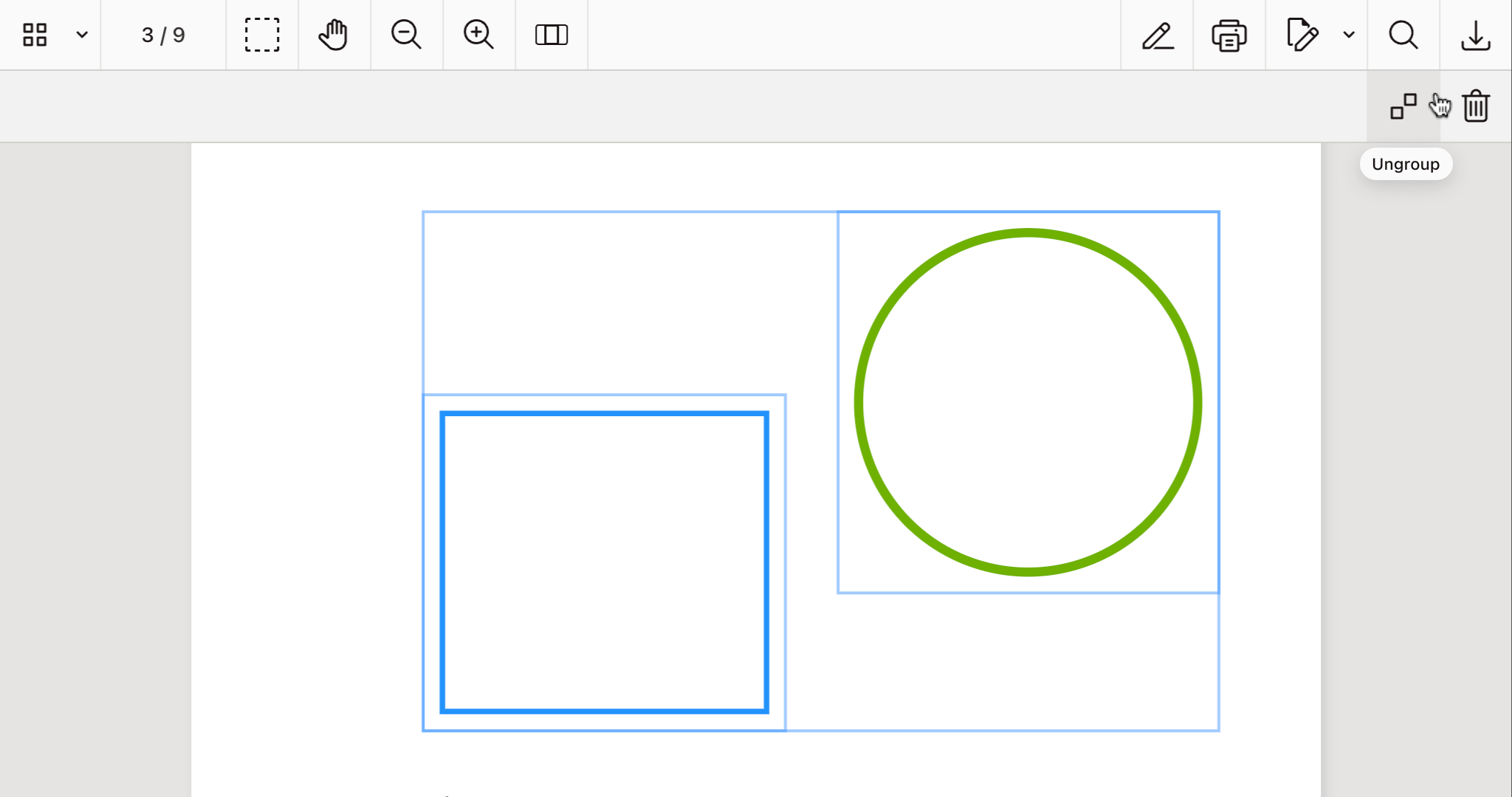Activate the marquee selection tool
1512x797 pixels.
coord(262,34)
